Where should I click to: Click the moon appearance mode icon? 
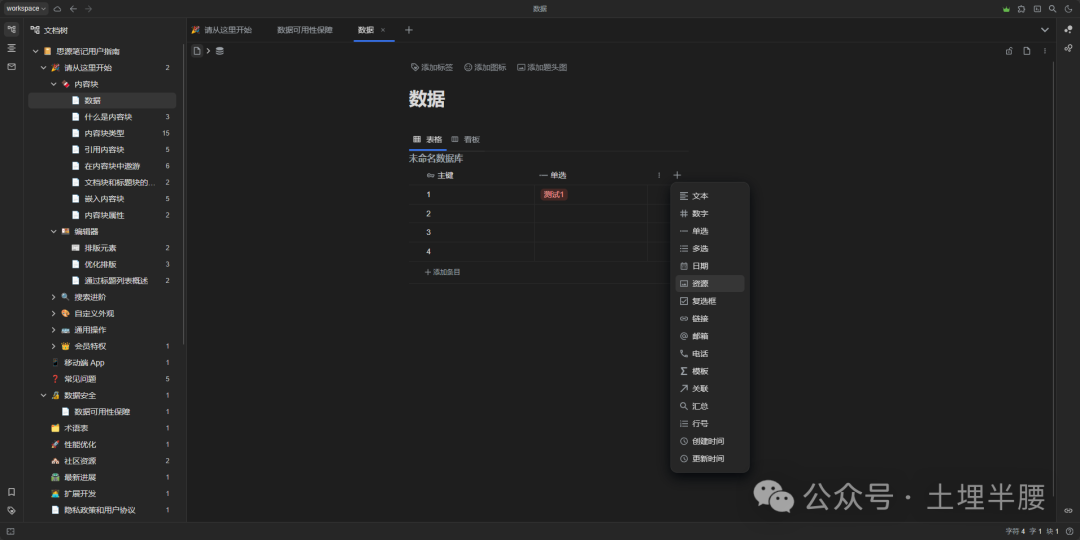pyautogui.click(x=1068, y=9)
